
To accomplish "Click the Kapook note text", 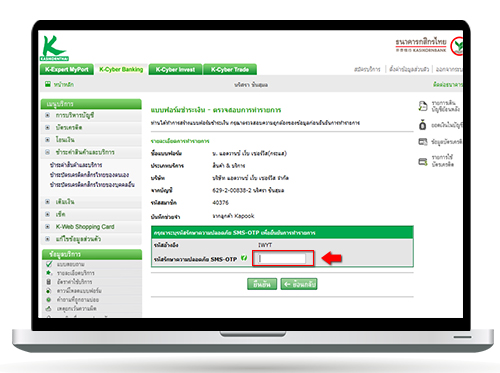I will pos(233,216).
